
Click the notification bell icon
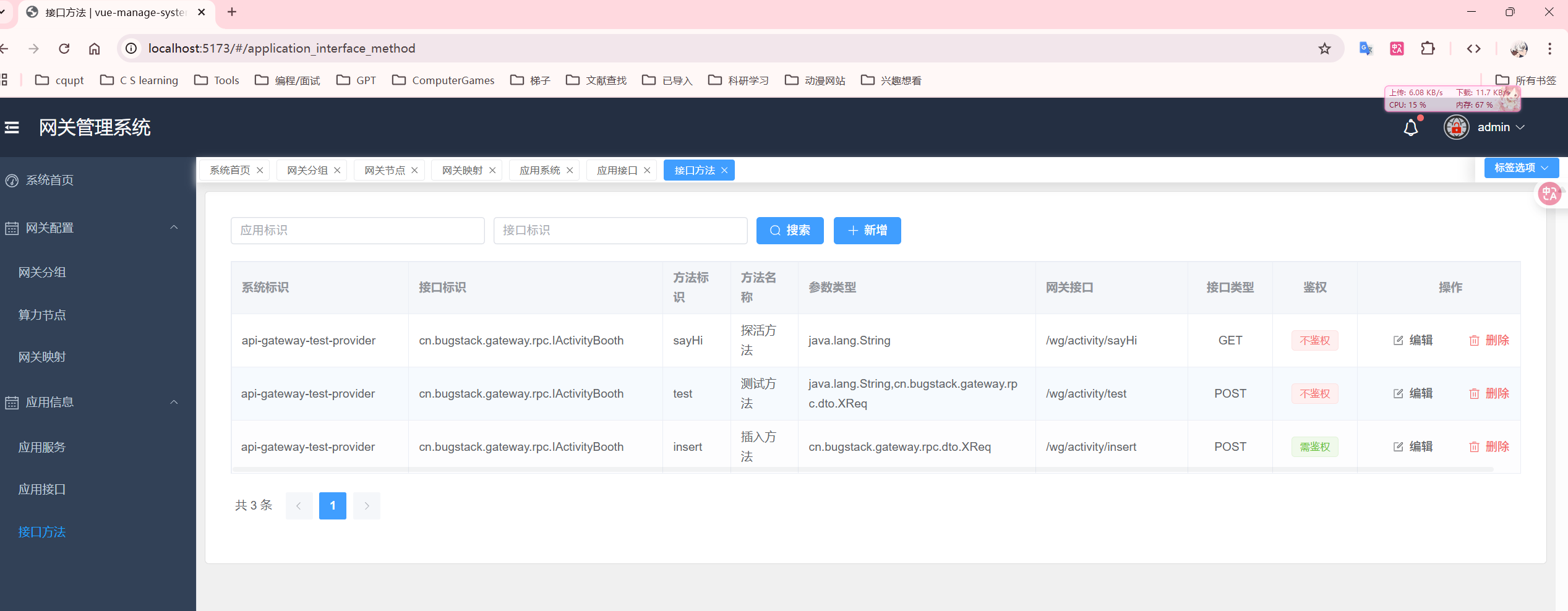(x=1410, y=128)
